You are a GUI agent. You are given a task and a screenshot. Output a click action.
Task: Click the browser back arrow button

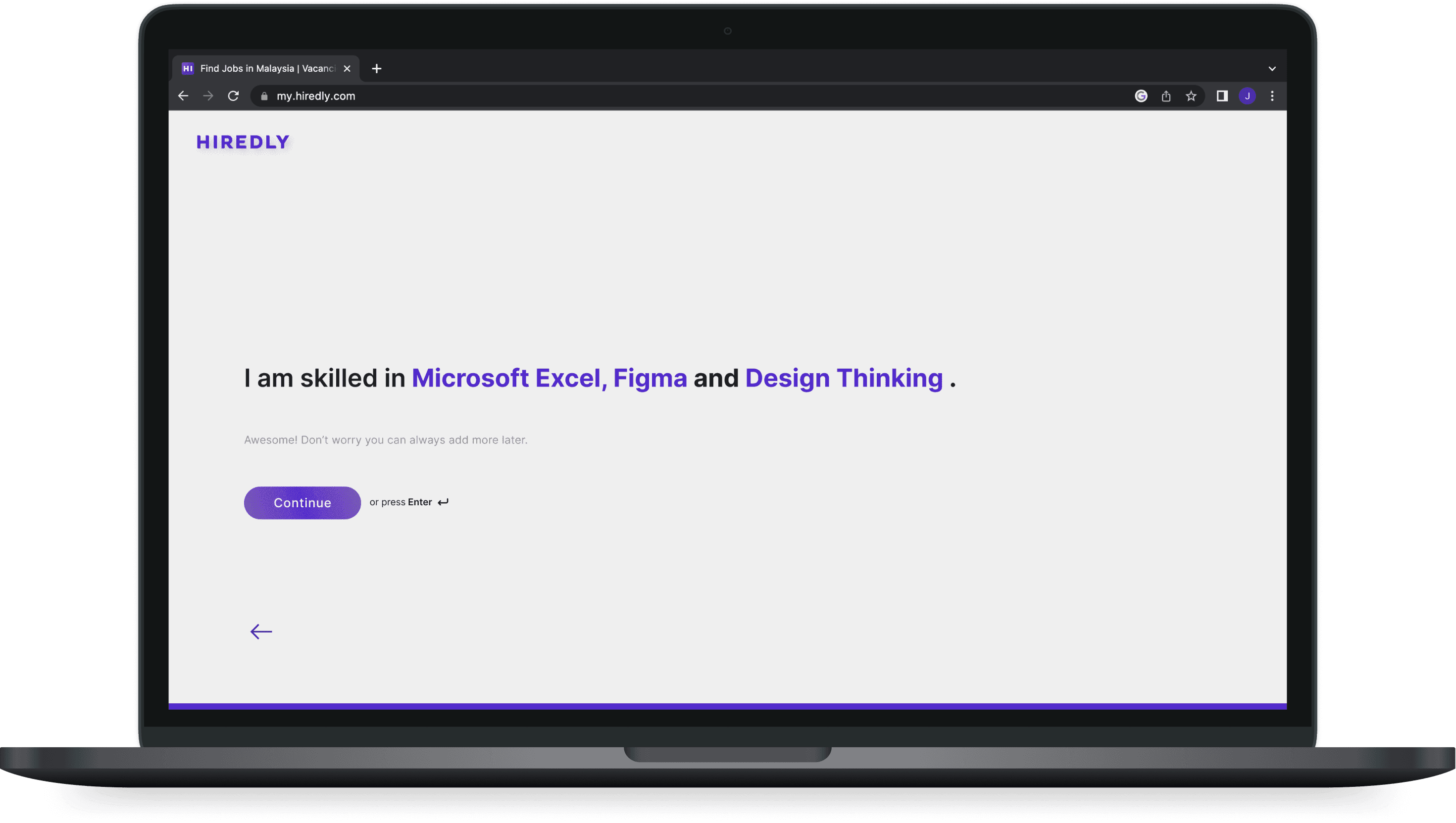coord(183,96)
